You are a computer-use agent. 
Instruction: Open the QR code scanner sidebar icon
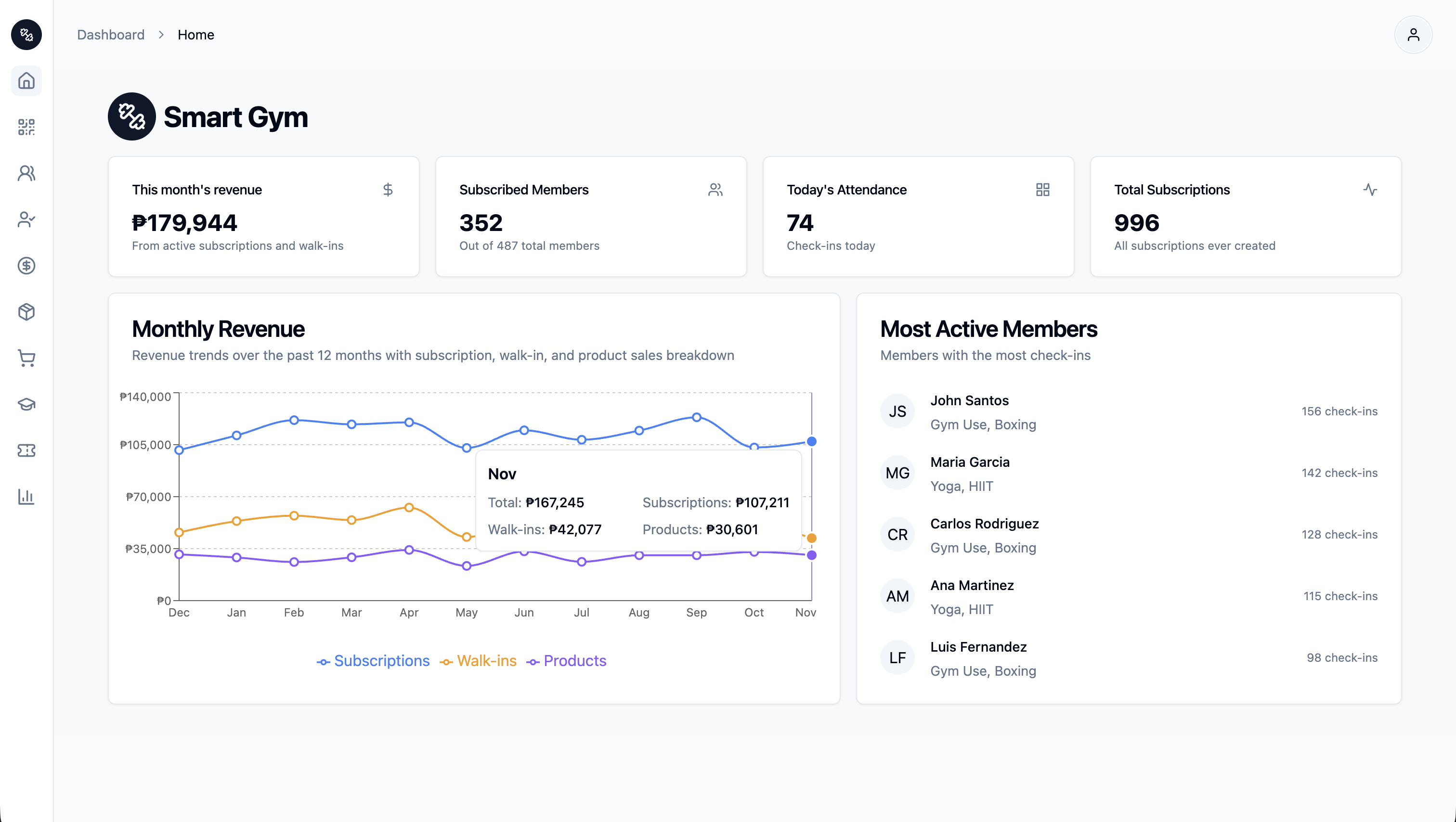click(x=26, y=127)
